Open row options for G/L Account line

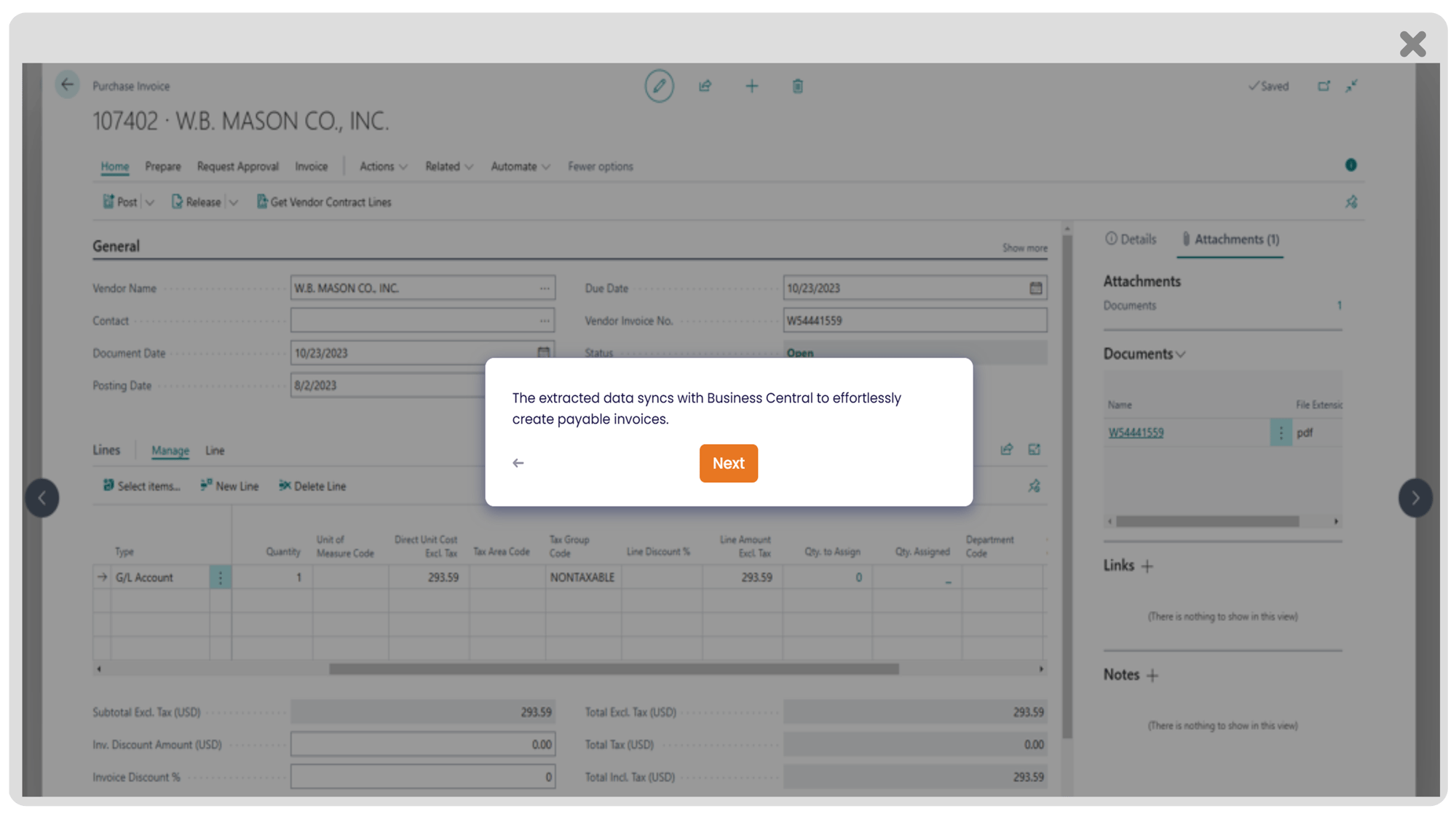[221, 577]
